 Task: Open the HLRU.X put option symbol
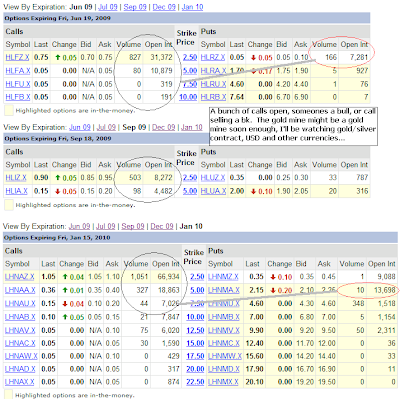tap(213, 84)
